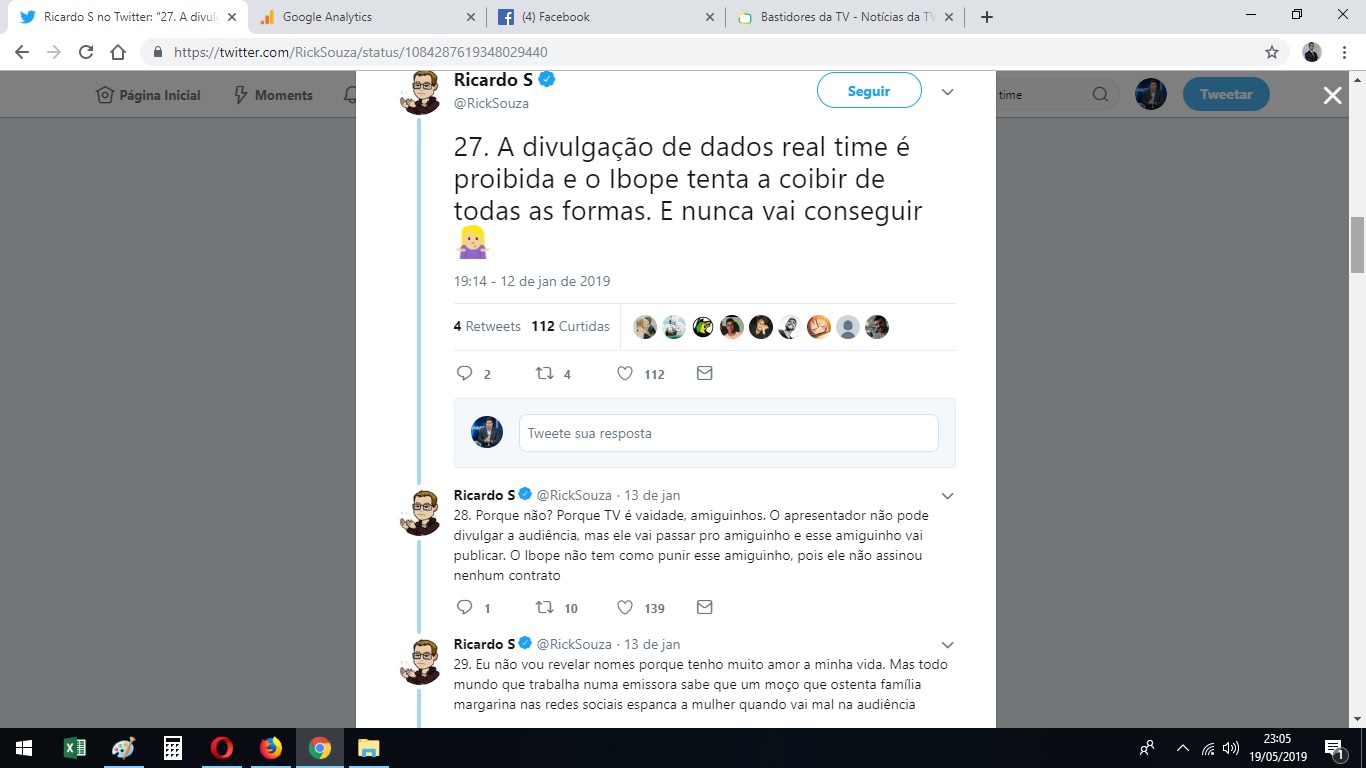This screenshot has width=1366, height=768.
Task: Retweet tweet 27 using the retweet icon
Action: pos(545,373)
